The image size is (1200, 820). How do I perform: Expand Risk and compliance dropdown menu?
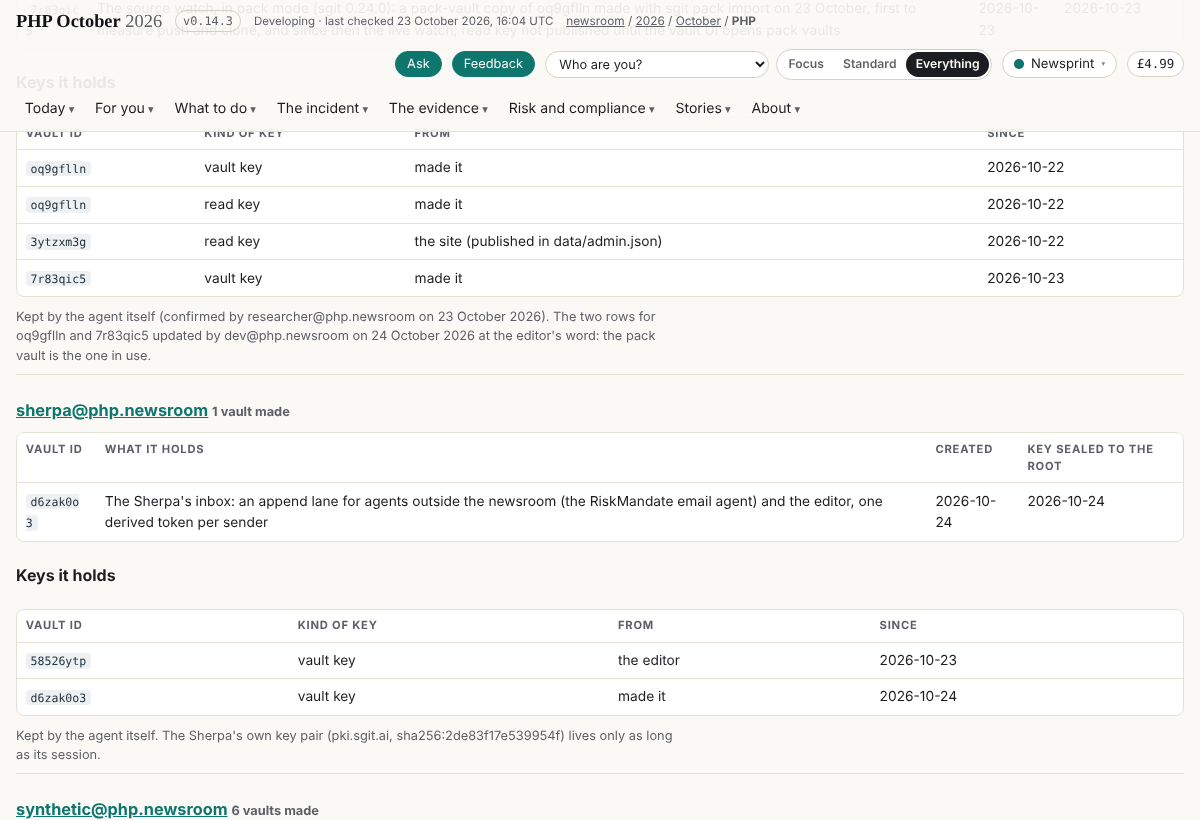(582, 108)
